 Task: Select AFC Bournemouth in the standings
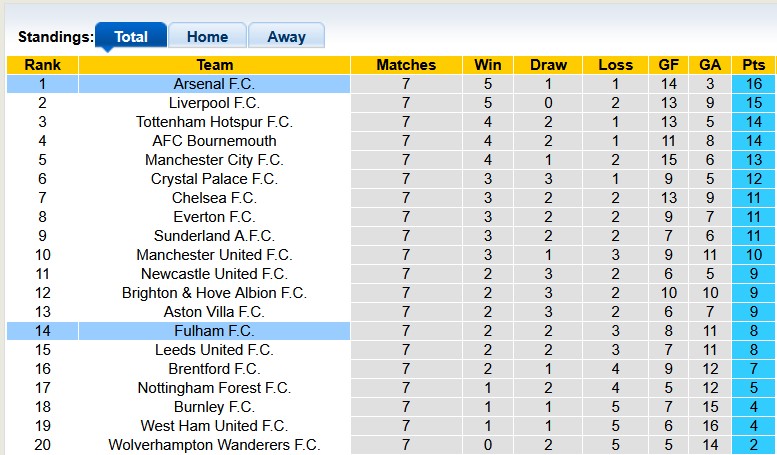pyautogui.click(x=214, y=141)
